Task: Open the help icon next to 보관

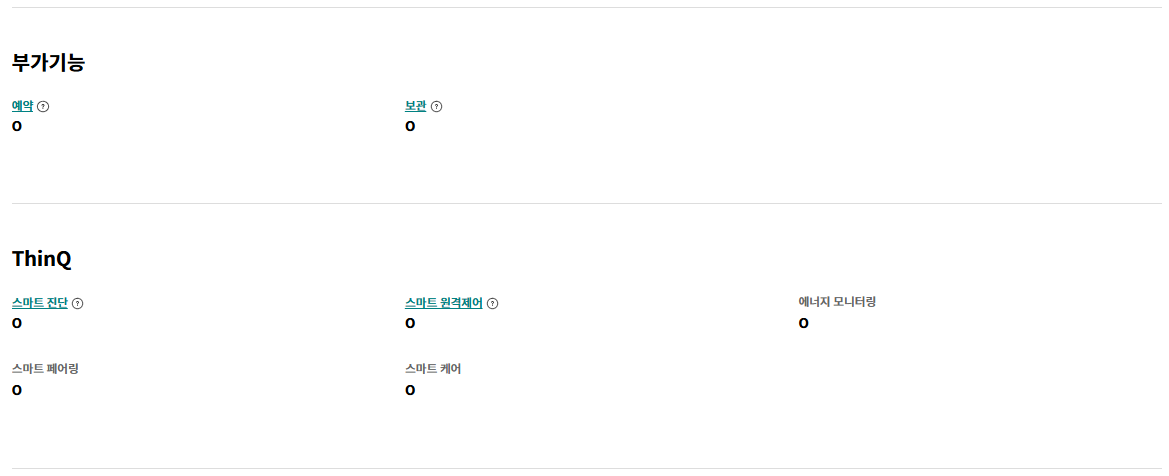Action: [x=437, y=107]
